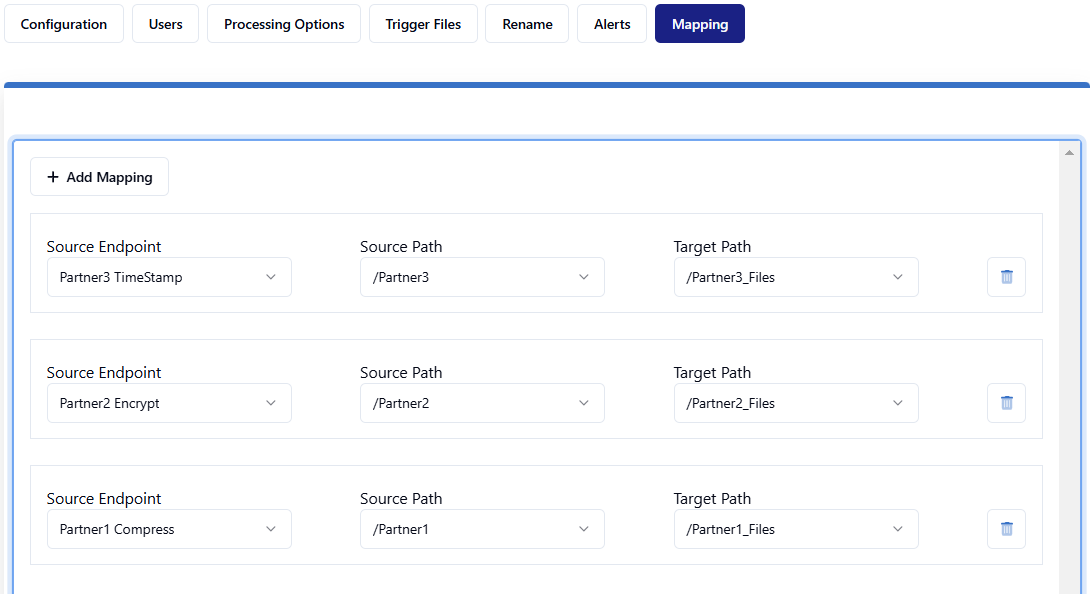Open the /Partner2_Files target path dropdown
Screen dimensions: 1090x594
click(x=796, y=403)
